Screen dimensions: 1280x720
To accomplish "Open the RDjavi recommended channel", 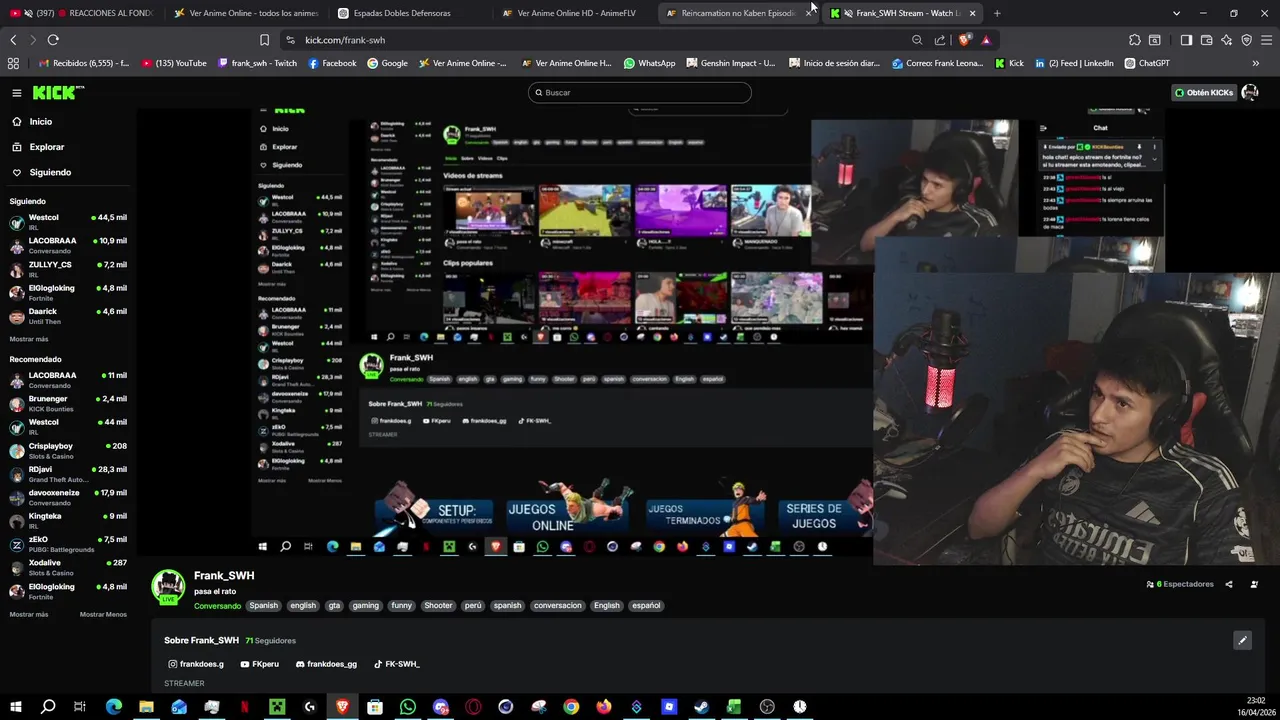I will [x=68, y=474].
